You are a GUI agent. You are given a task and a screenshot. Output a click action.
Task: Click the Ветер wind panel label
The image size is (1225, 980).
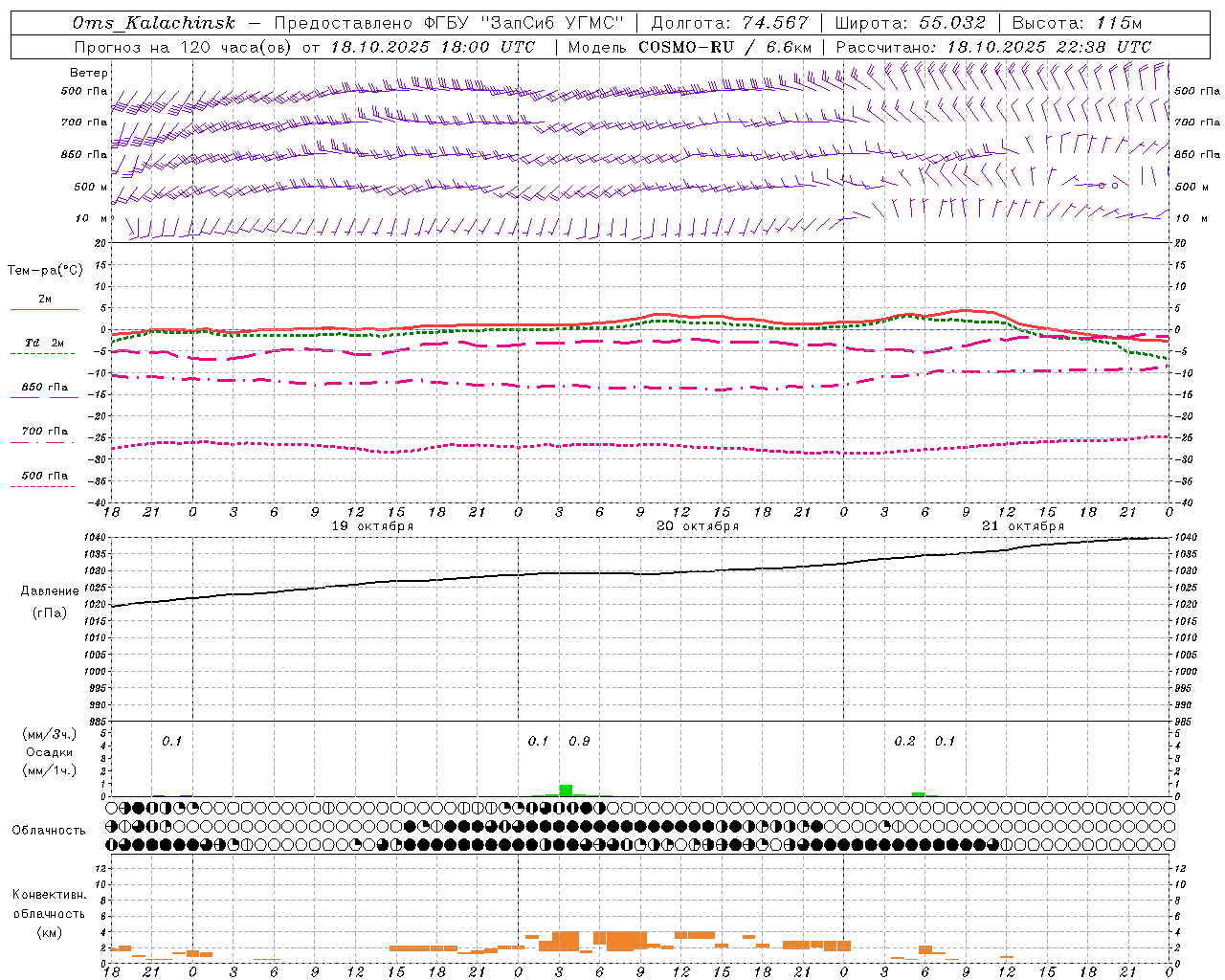[x=88, y=73]
